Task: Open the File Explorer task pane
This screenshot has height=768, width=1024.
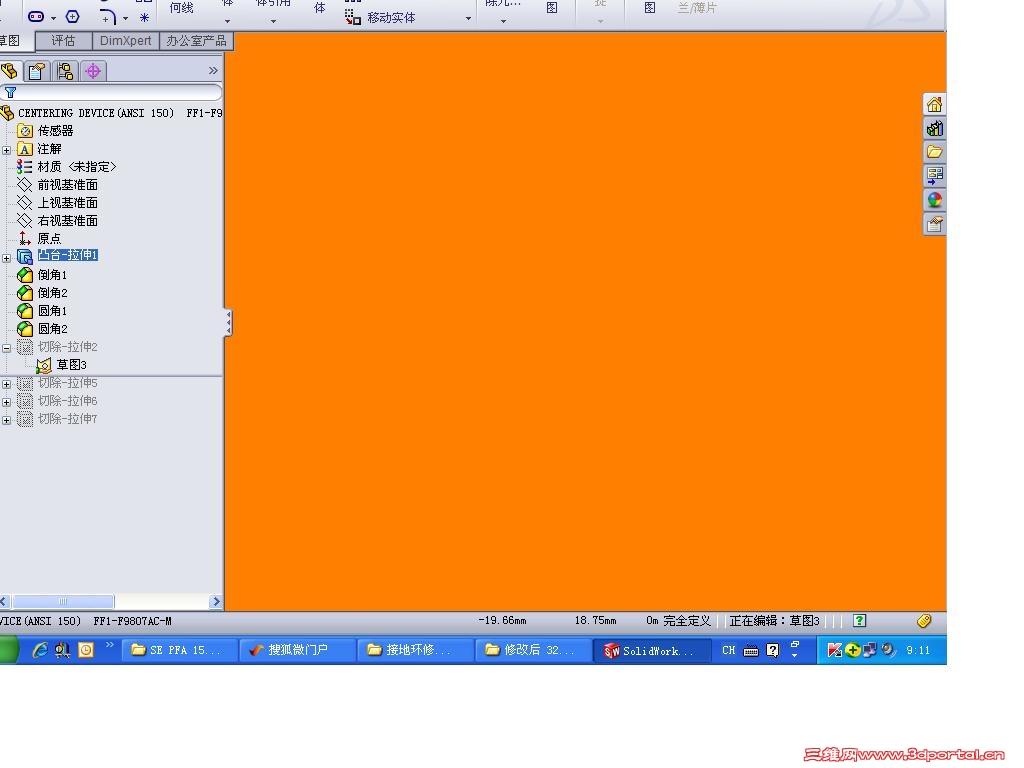Action: tap(935, 152)
